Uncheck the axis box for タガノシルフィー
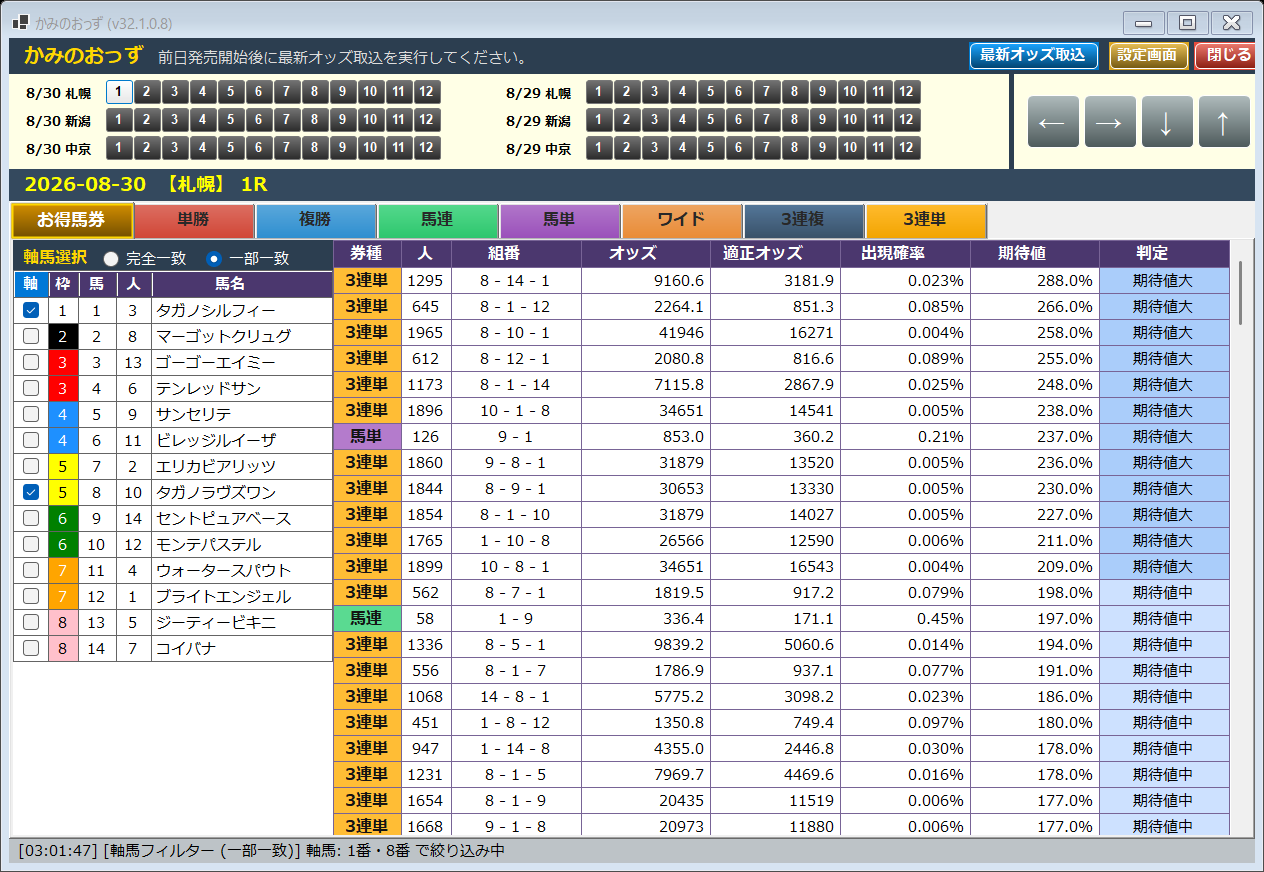The height and width of the screenshot is (872, 1264). pos(31,310)
